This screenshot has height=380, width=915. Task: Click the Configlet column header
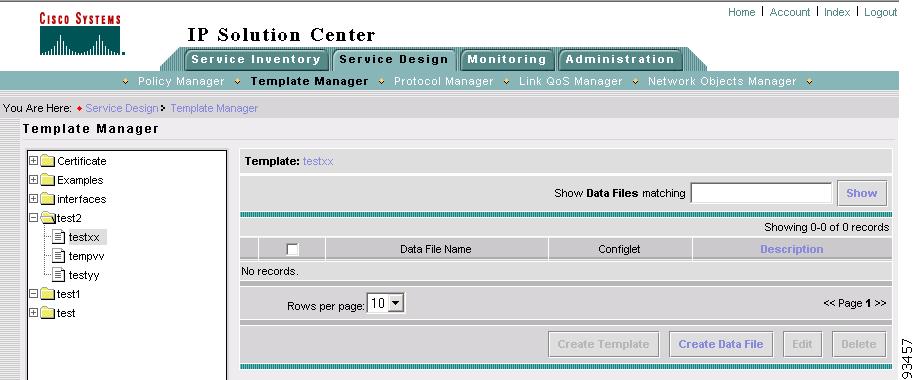coord(619,249)
